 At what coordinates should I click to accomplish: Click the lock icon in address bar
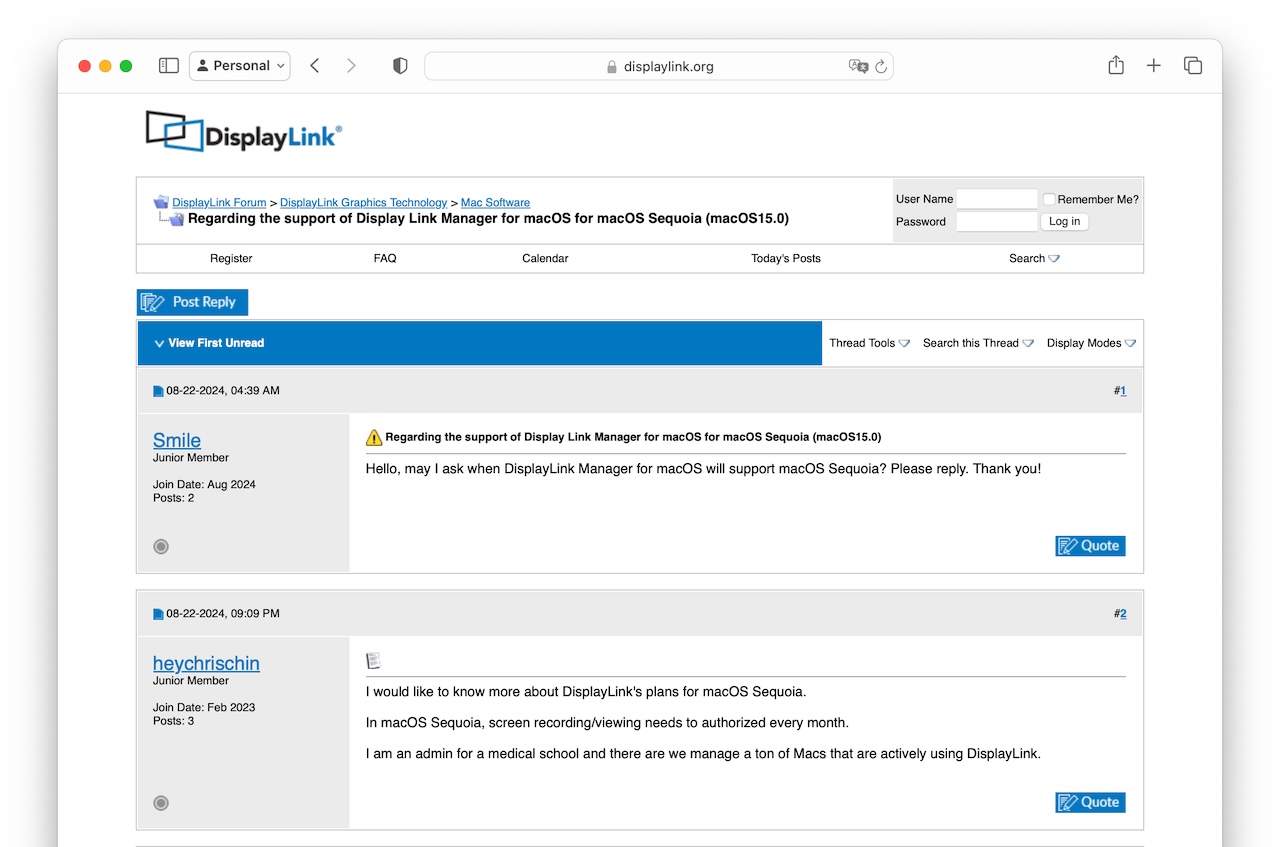pos(613,67)
